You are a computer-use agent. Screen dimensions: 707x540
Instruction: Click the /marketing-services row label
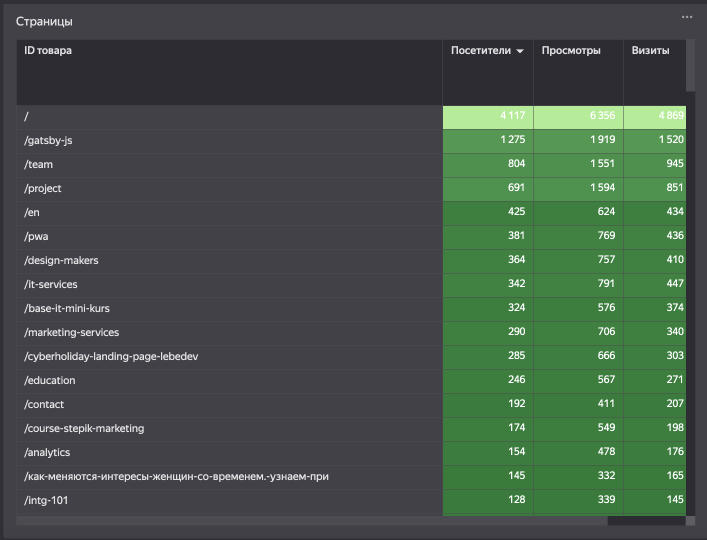pos(71,333)
